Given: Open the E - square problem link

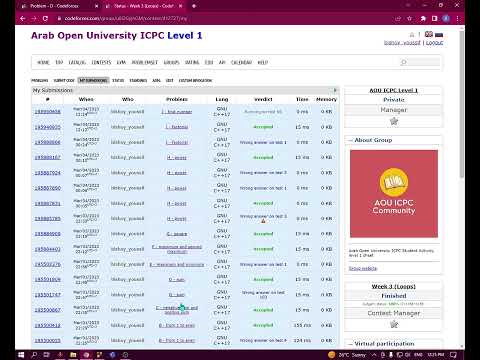Looking at the screenshot, I should (177, 234).
